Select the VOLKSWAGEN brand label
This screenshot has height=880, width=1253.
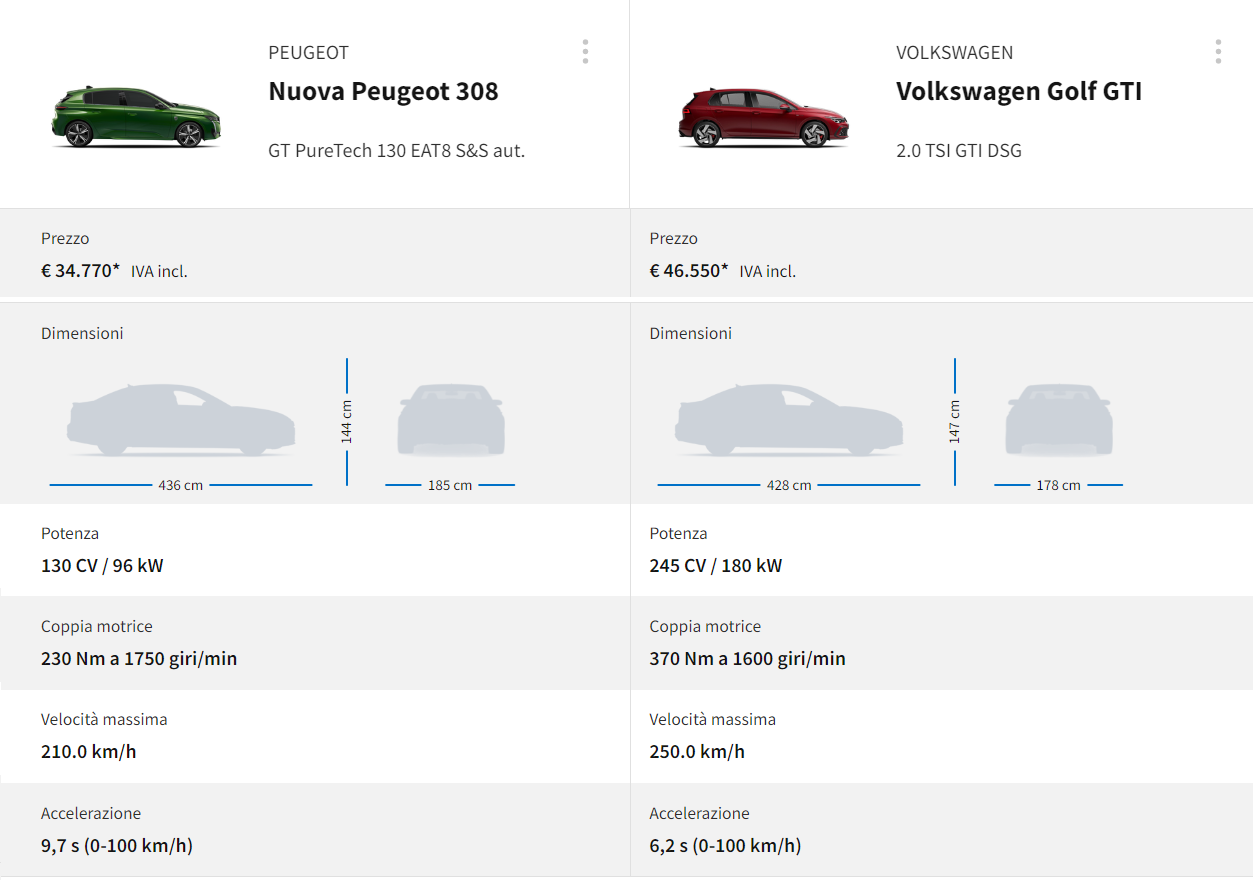[954, 53]
